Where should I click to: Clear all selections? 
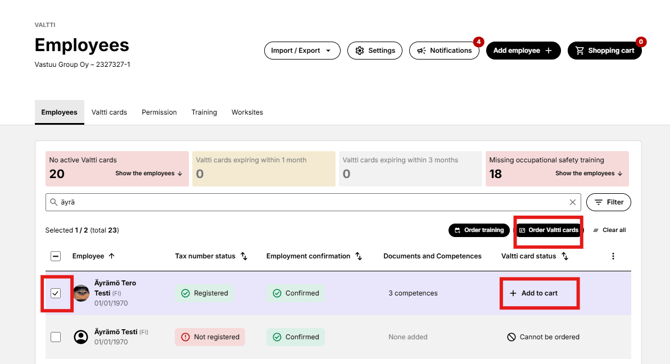point(609,230)
